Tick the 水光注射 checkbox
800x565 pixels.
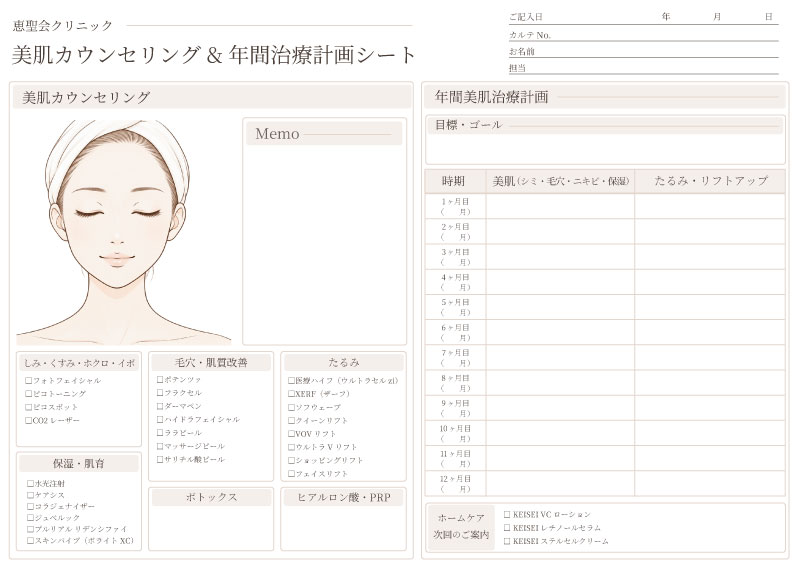coord(30,483)
